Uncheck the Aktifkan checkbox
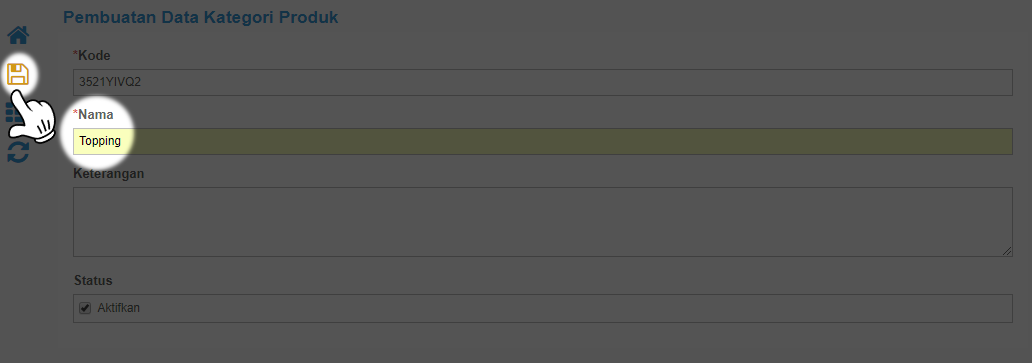Image resolution: width=1032 pixels, height=363 pixels. (x=85, y=308)
